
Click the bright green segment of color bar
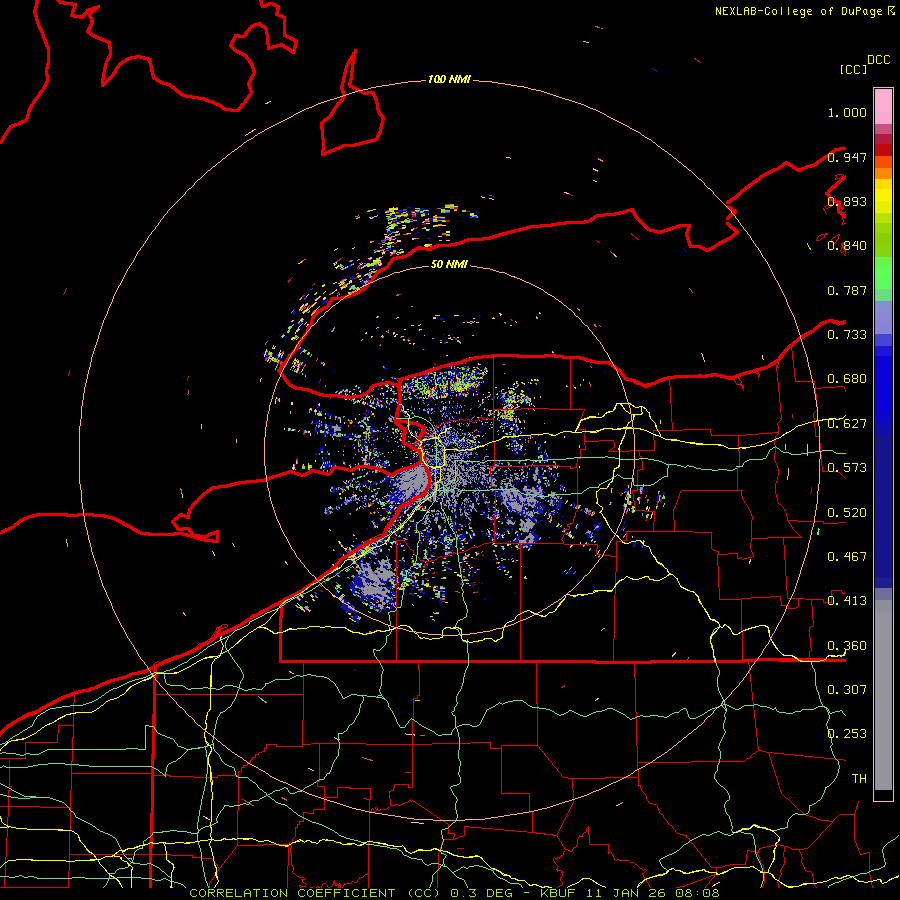[x=883, y=273]
